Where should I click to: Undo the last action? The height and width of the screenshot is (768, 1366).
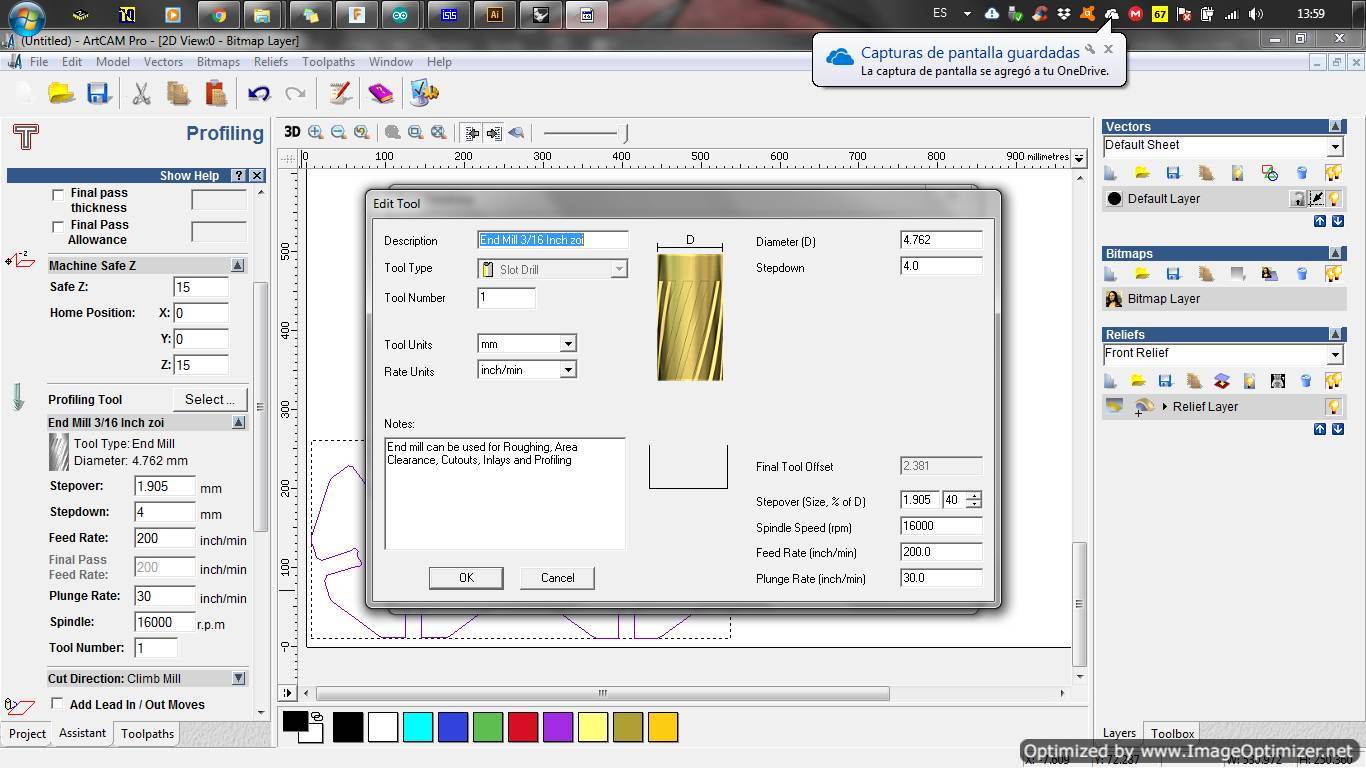pyautogui.click(x=259, y=93)
